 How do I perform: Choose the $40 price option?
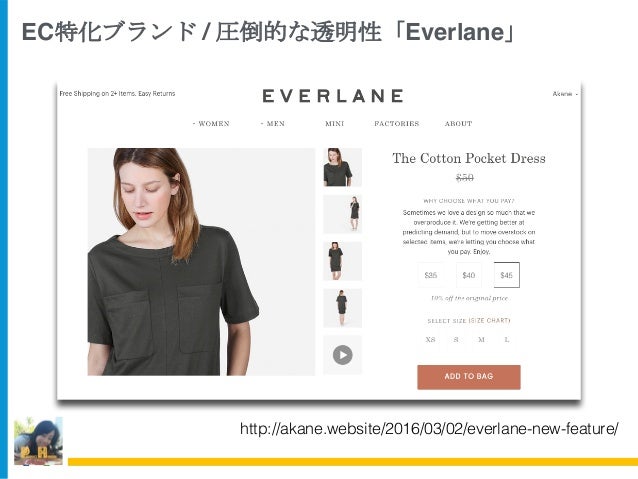tap(469, 275)
